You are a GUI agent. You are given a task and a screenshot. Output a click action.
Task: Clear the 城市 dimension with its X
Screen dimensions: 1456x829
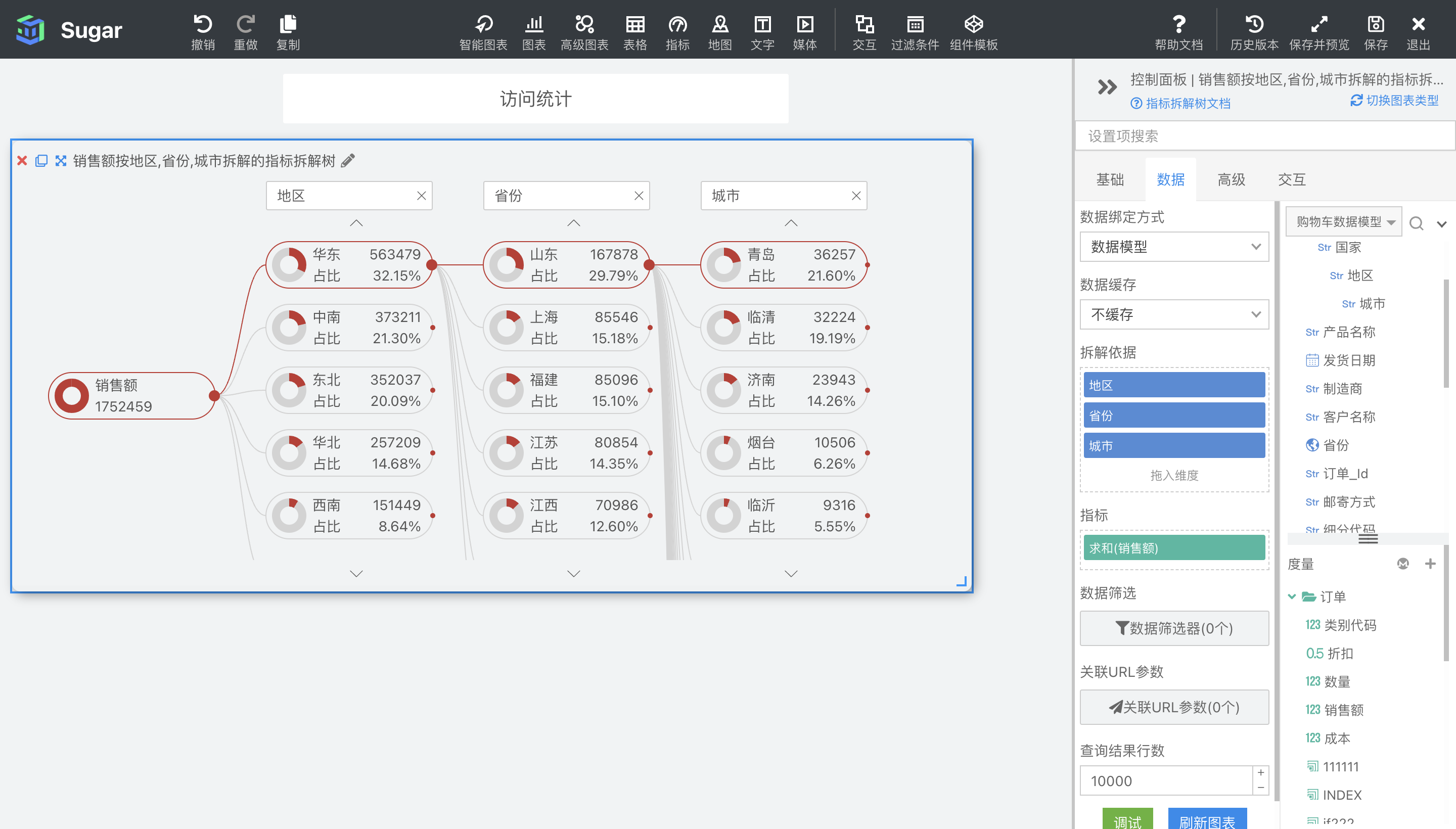pos(856,196)
